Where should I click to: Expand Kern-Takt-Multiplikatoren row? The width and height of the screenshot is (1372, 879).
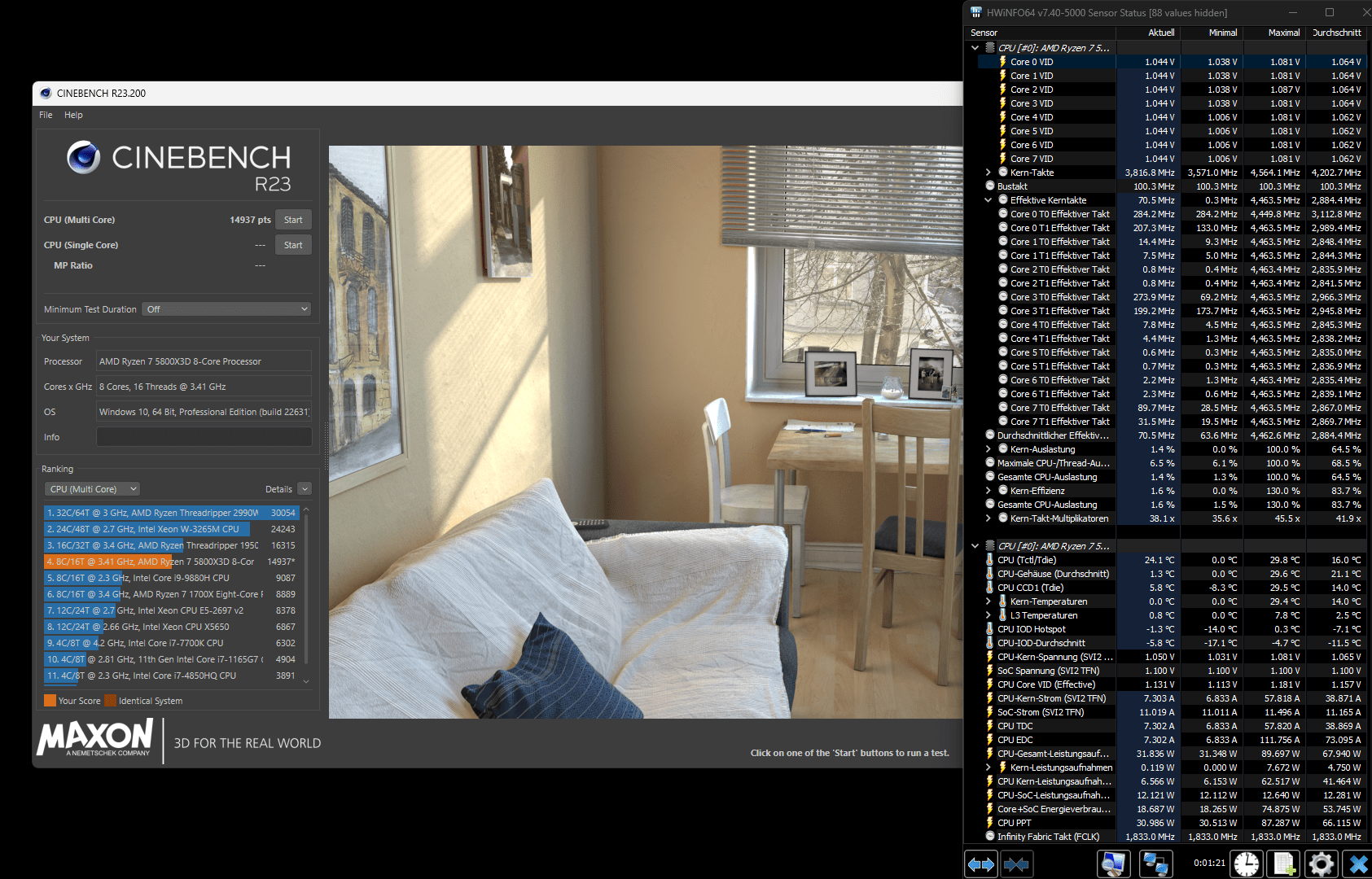[x=988, y=518]
